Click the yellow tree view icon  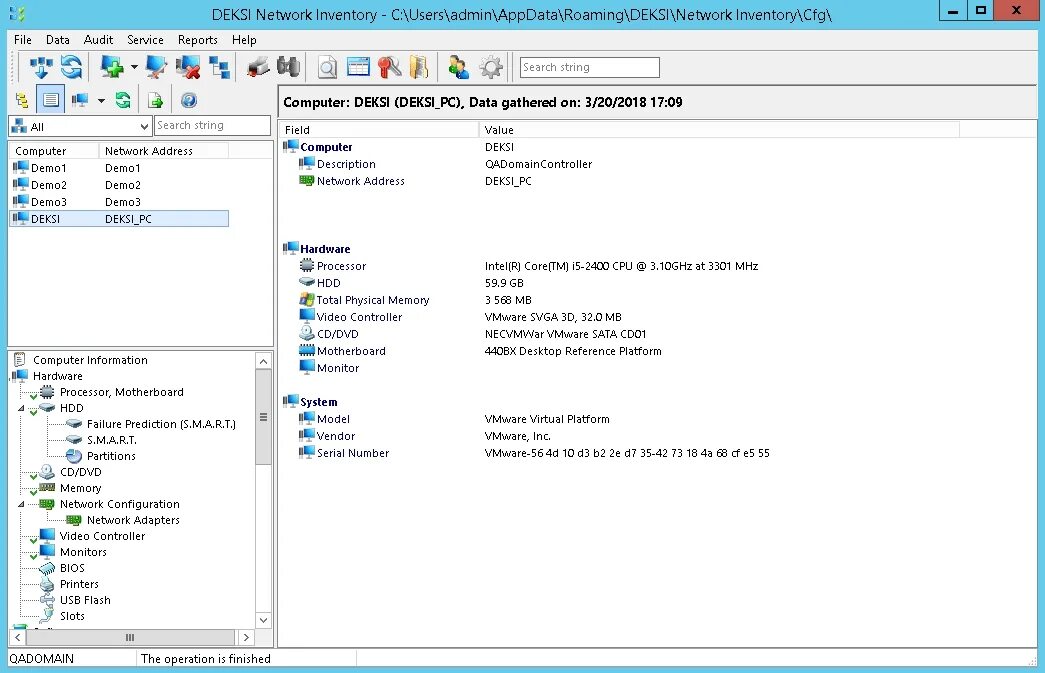21,101
